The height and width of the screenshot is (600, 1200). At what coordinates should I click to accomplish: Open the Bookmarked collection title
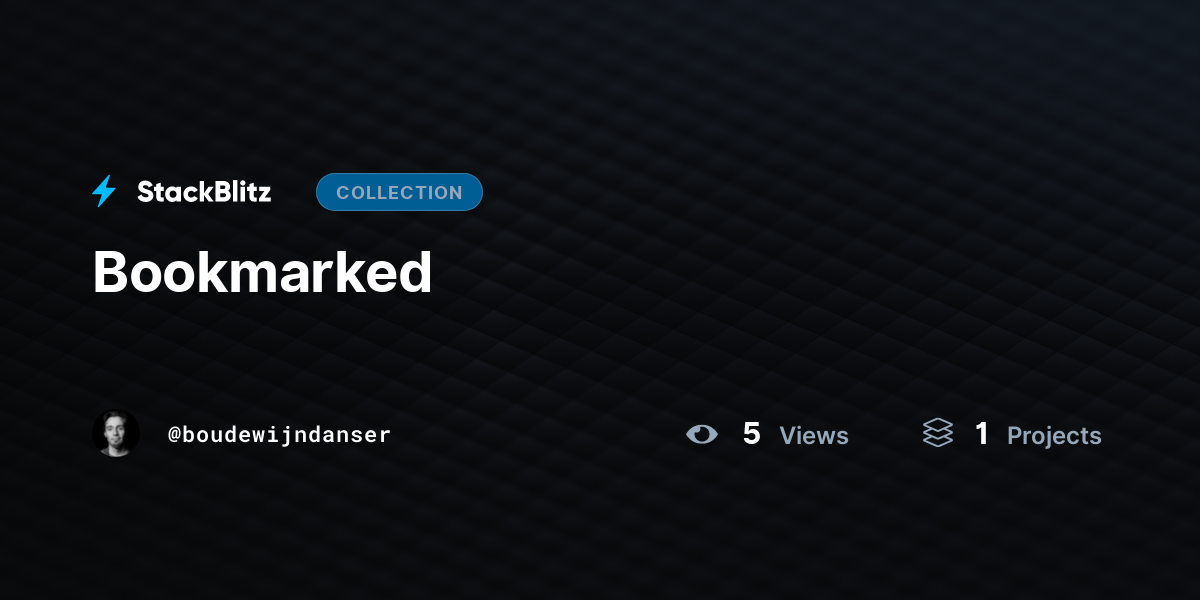(262, 271)
